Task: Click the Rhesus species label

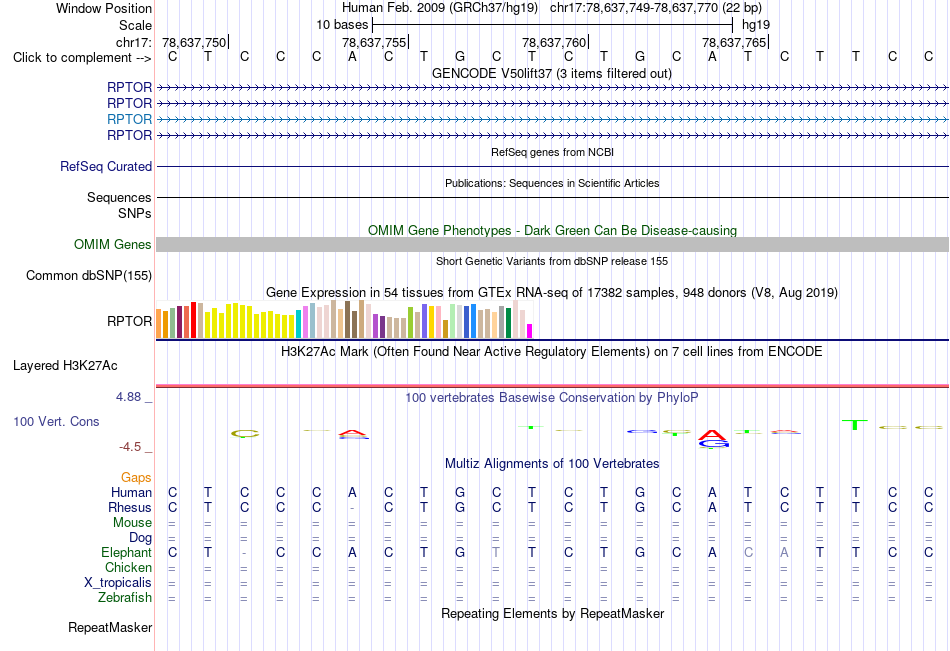Action: click(130, 507)
